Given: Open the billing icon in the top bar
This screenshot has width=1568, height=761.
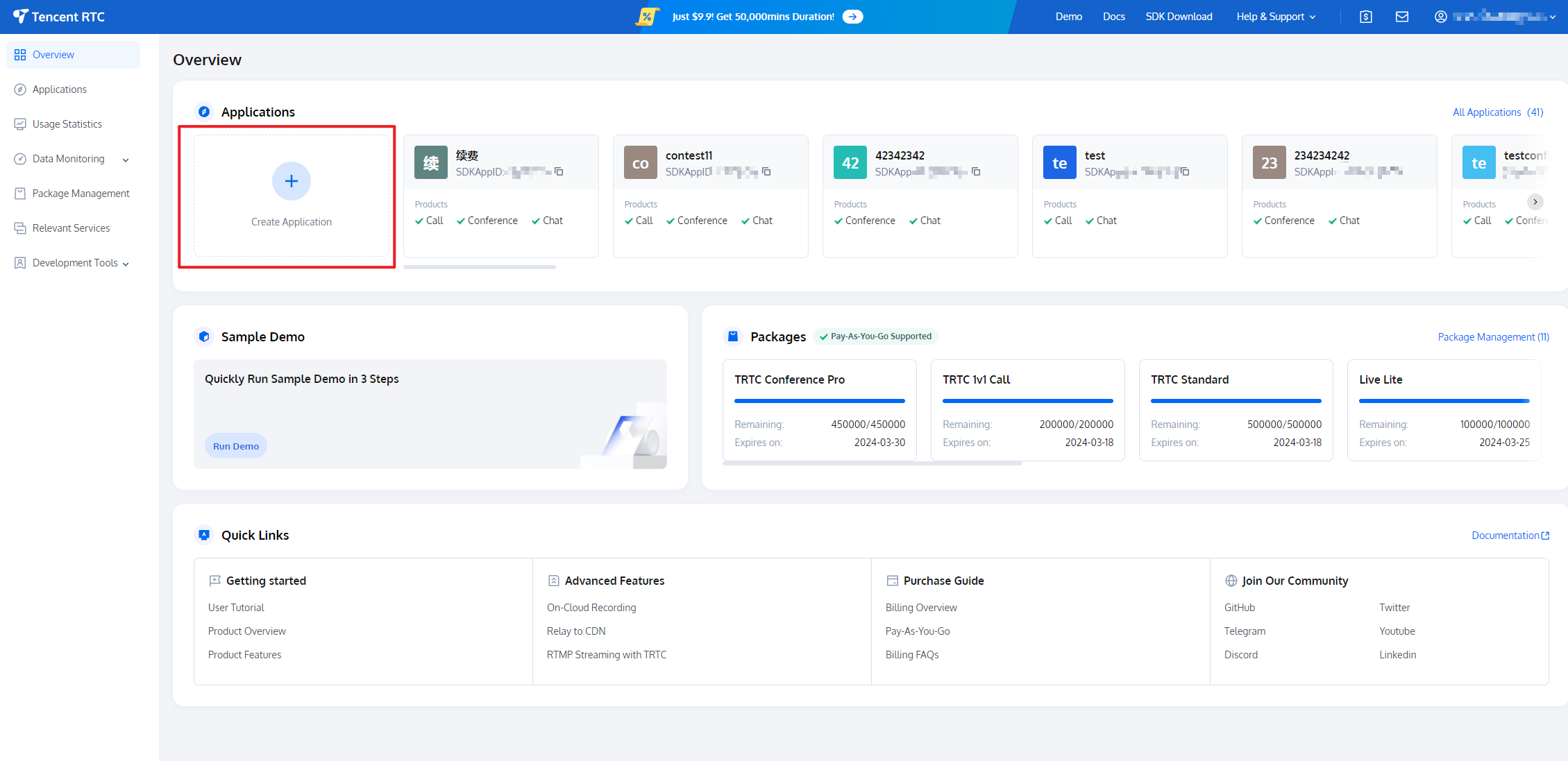Looking at the screenshot, I should (1365, 16).
